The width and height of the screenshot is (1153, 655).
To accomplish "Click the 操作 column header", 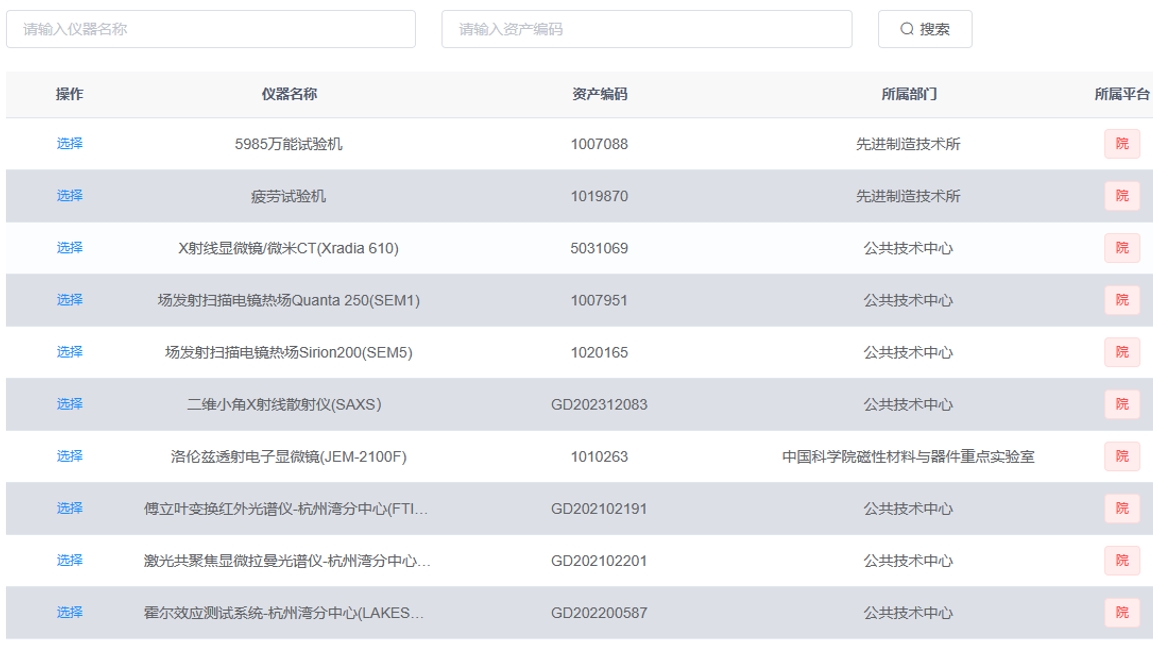I will pyautogui.click(x=69, y=94).
